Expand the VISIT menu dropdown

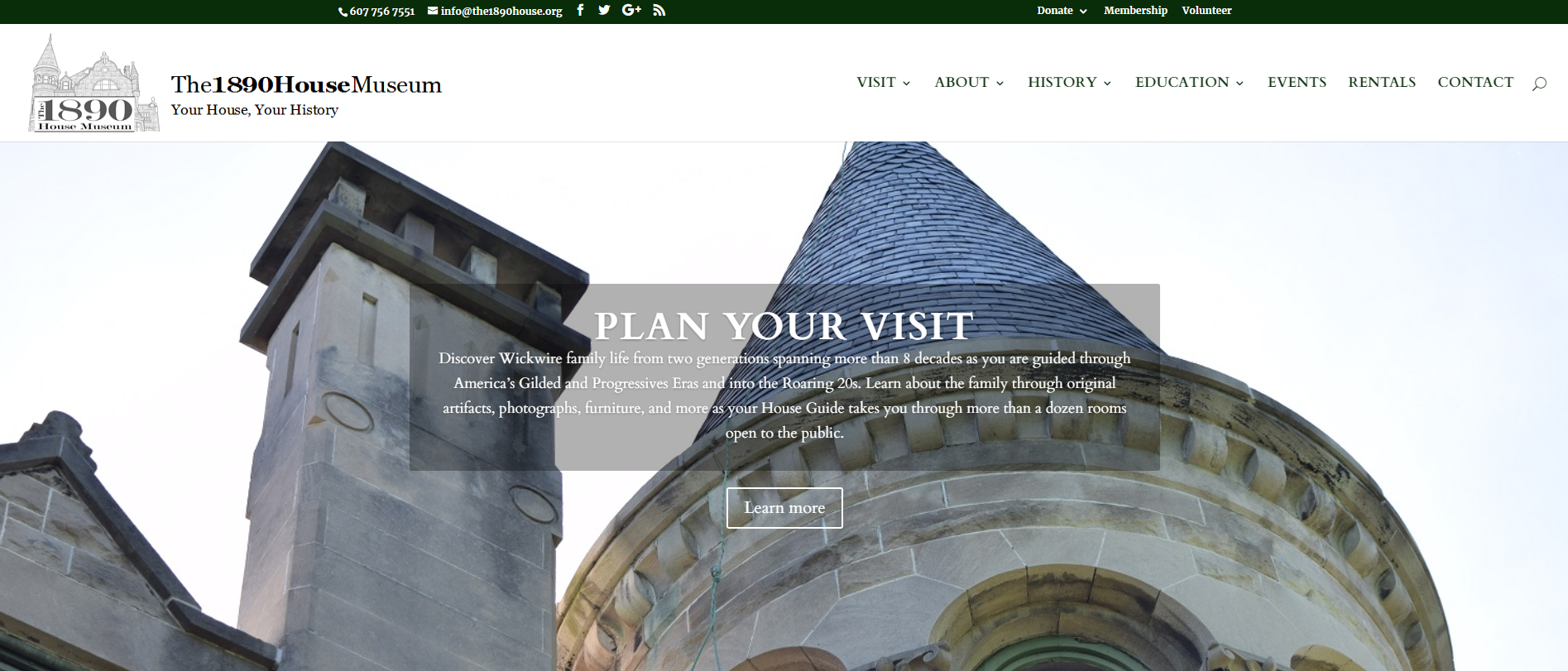pos(883,82)
